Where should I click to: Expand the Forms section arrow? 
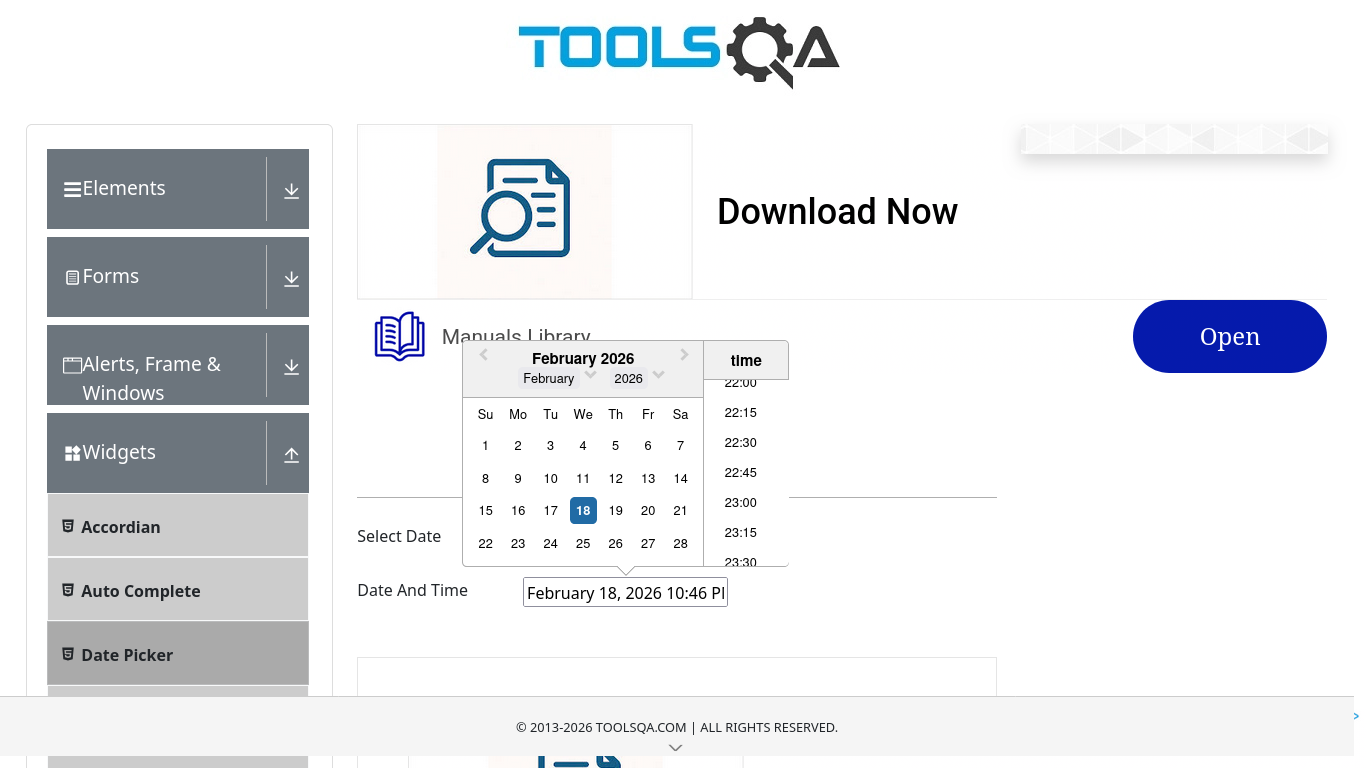pyautogui.click(x=291, y=278)
